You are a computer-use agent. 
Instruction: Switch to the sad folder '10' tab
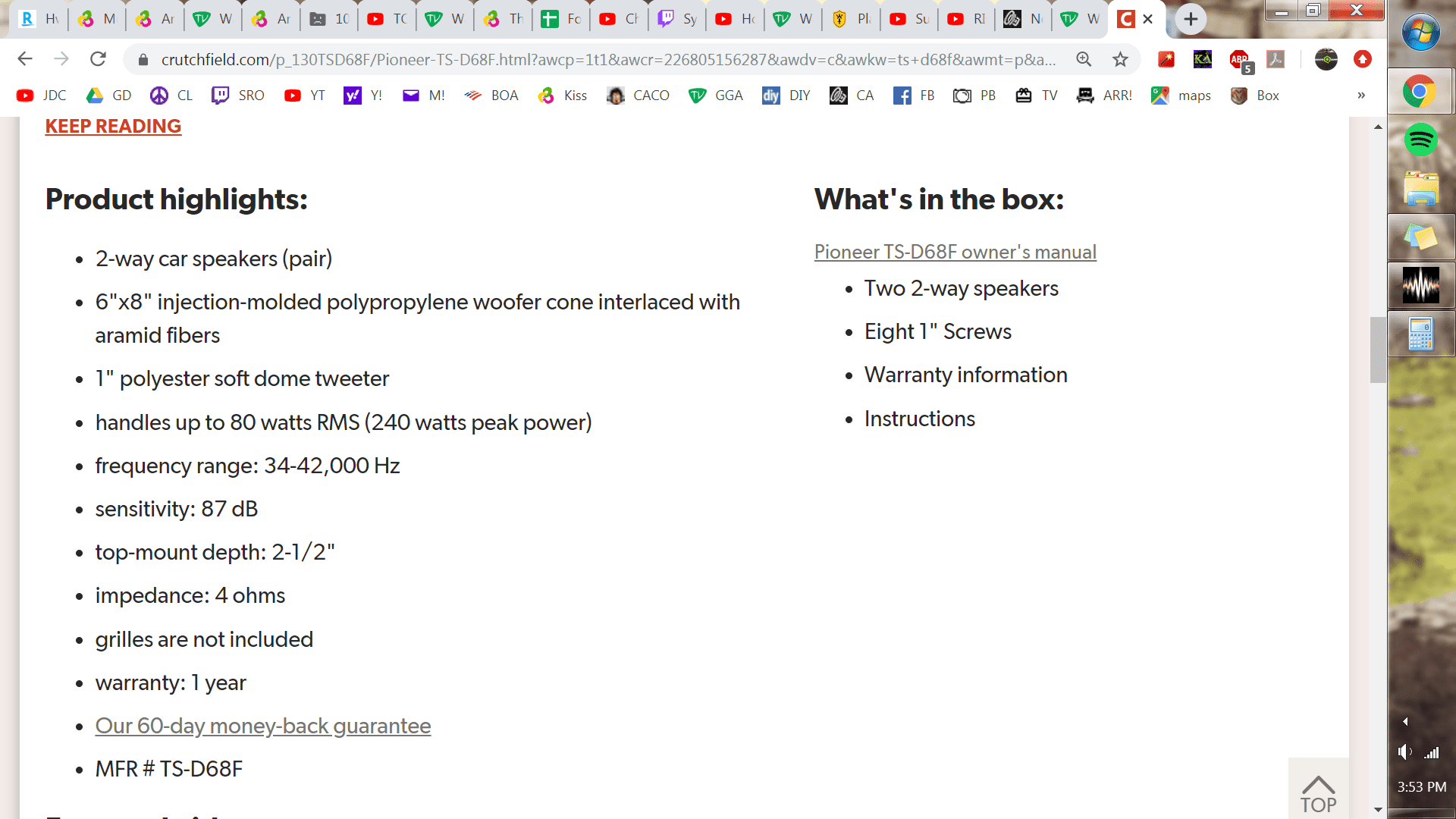328,19
